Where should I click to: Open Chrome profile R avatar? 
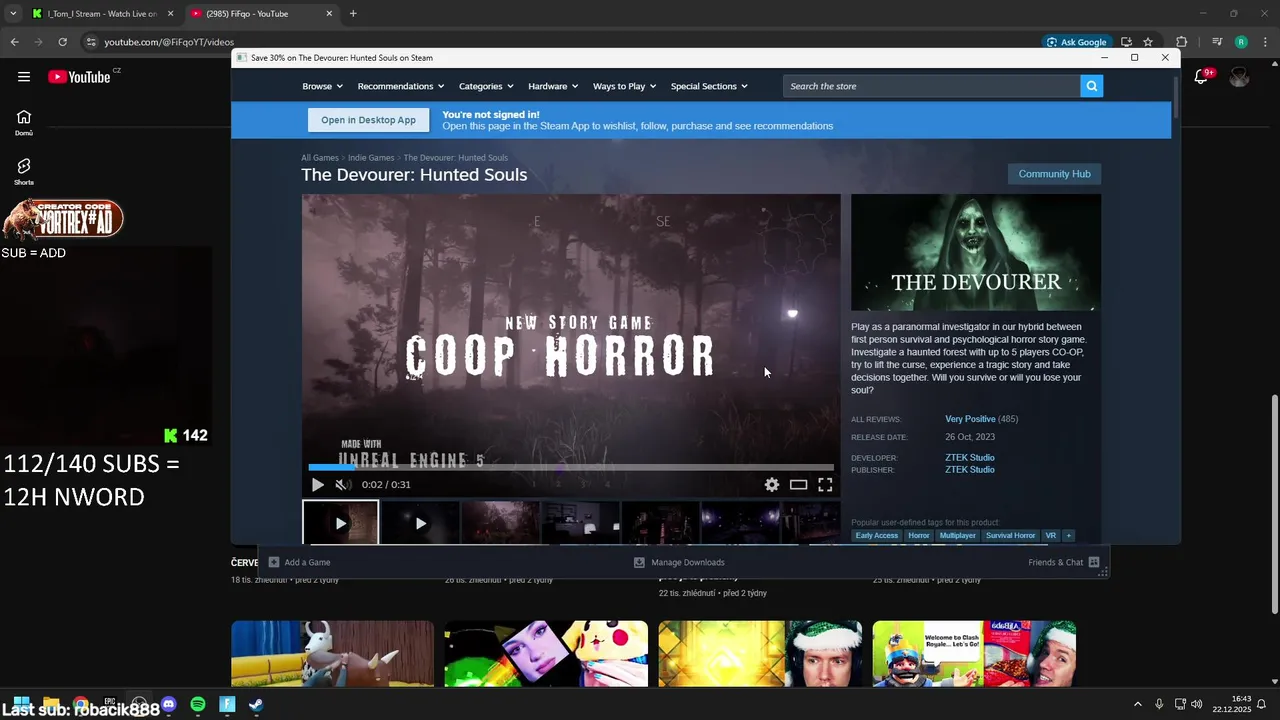click(1241, 42)
